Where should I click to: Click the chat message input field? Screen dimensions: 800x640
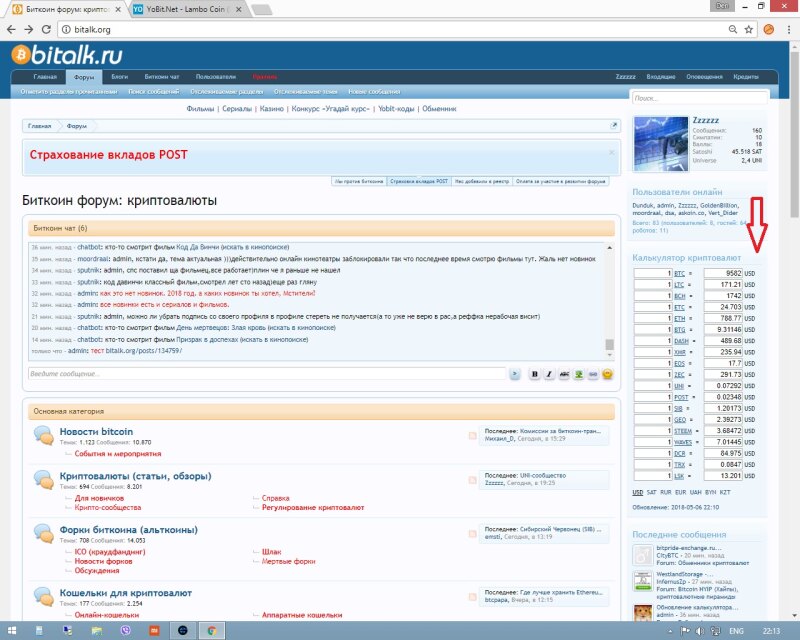click(x=265, y=373)
